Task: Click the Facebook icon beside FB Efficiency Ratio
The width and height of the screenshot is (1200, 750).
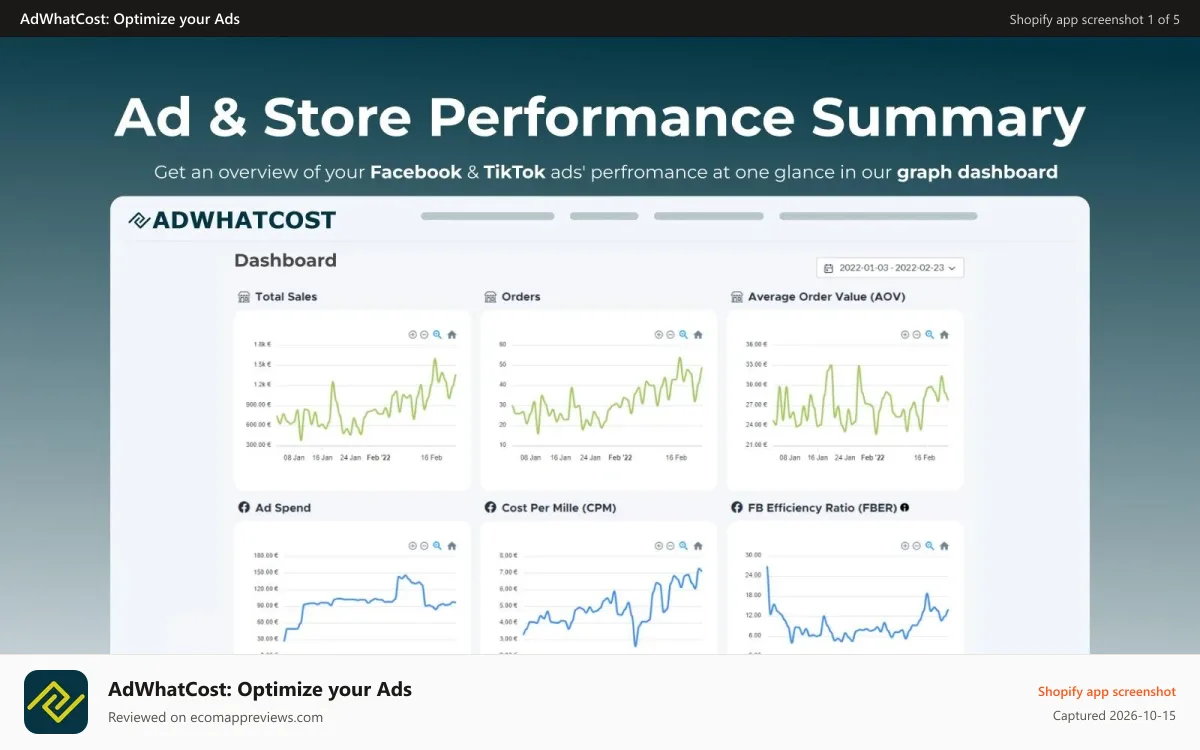Action: (737, 508)
